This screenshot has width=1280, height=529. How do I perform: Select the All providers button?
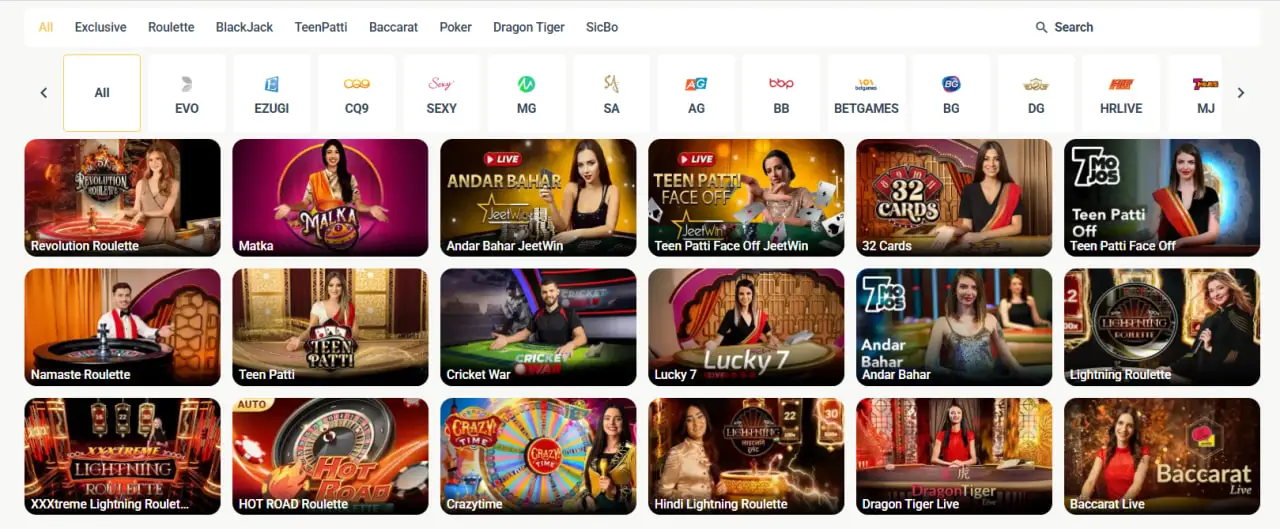click(102, 93)
